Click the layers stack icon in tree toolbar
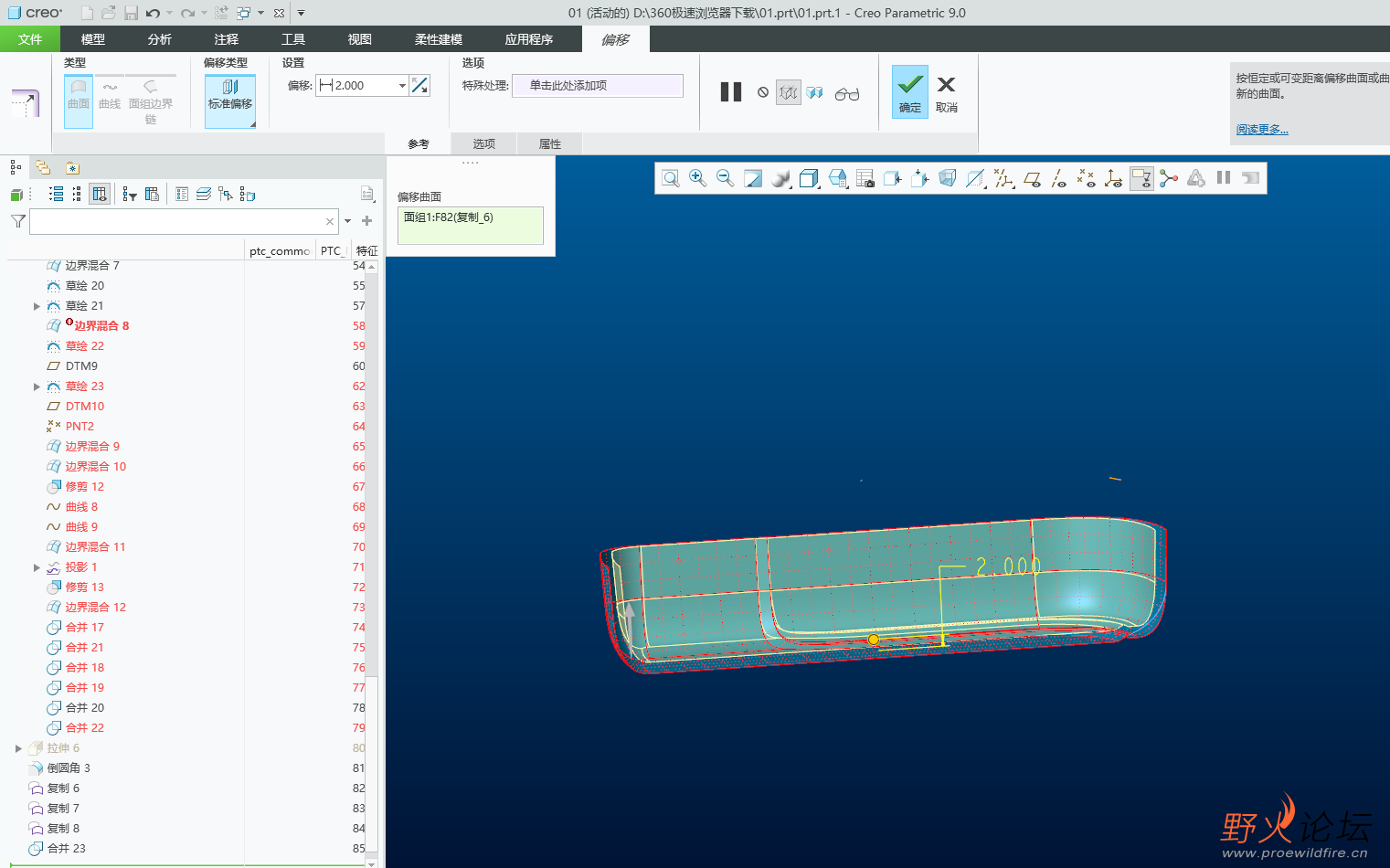This screenshot has height=868, width=1390. pyautogui.click(x=204, y=194)
